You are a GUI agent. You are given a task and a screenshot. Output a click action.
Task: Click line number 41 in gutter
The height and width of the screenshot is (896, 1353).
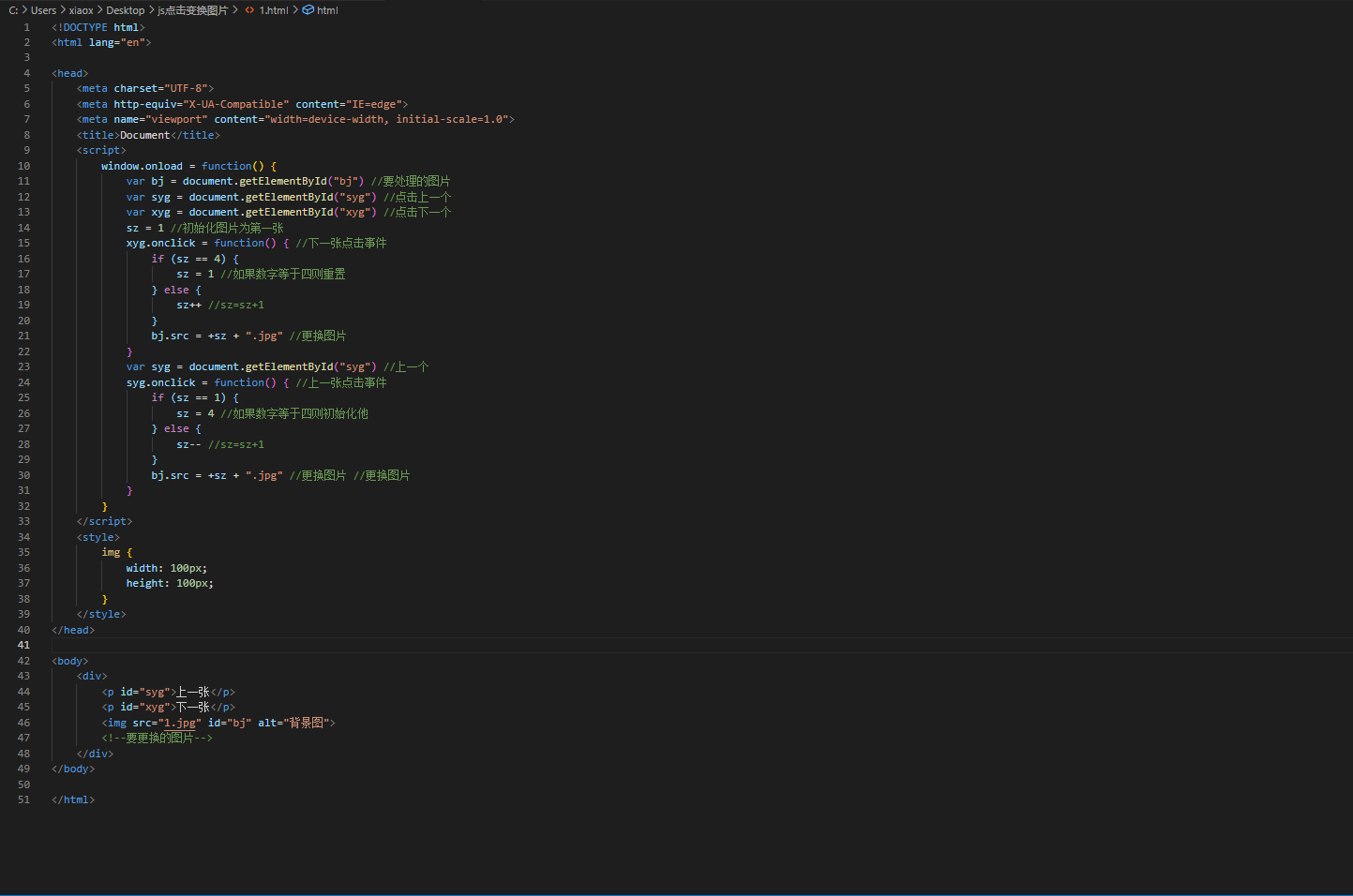pyautogui.click(x=23, y=645)
